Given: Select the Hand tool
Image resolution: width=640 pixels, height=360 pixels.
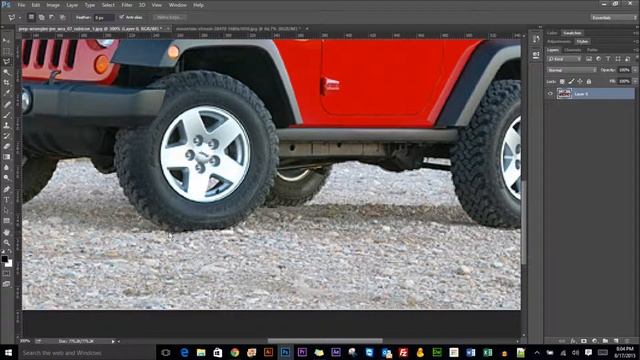Looking at the screenshot, I should coord(7,232).
